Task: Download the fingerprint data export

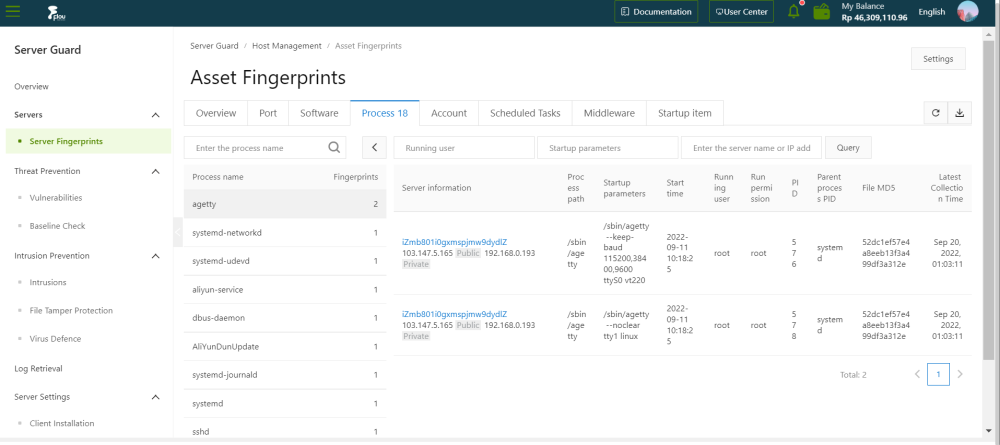Action: (x=959, y=113)
